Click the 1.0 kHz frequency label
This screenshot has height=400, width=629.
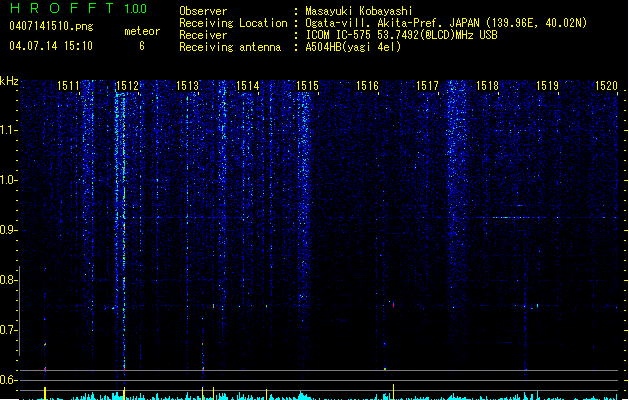8,180
